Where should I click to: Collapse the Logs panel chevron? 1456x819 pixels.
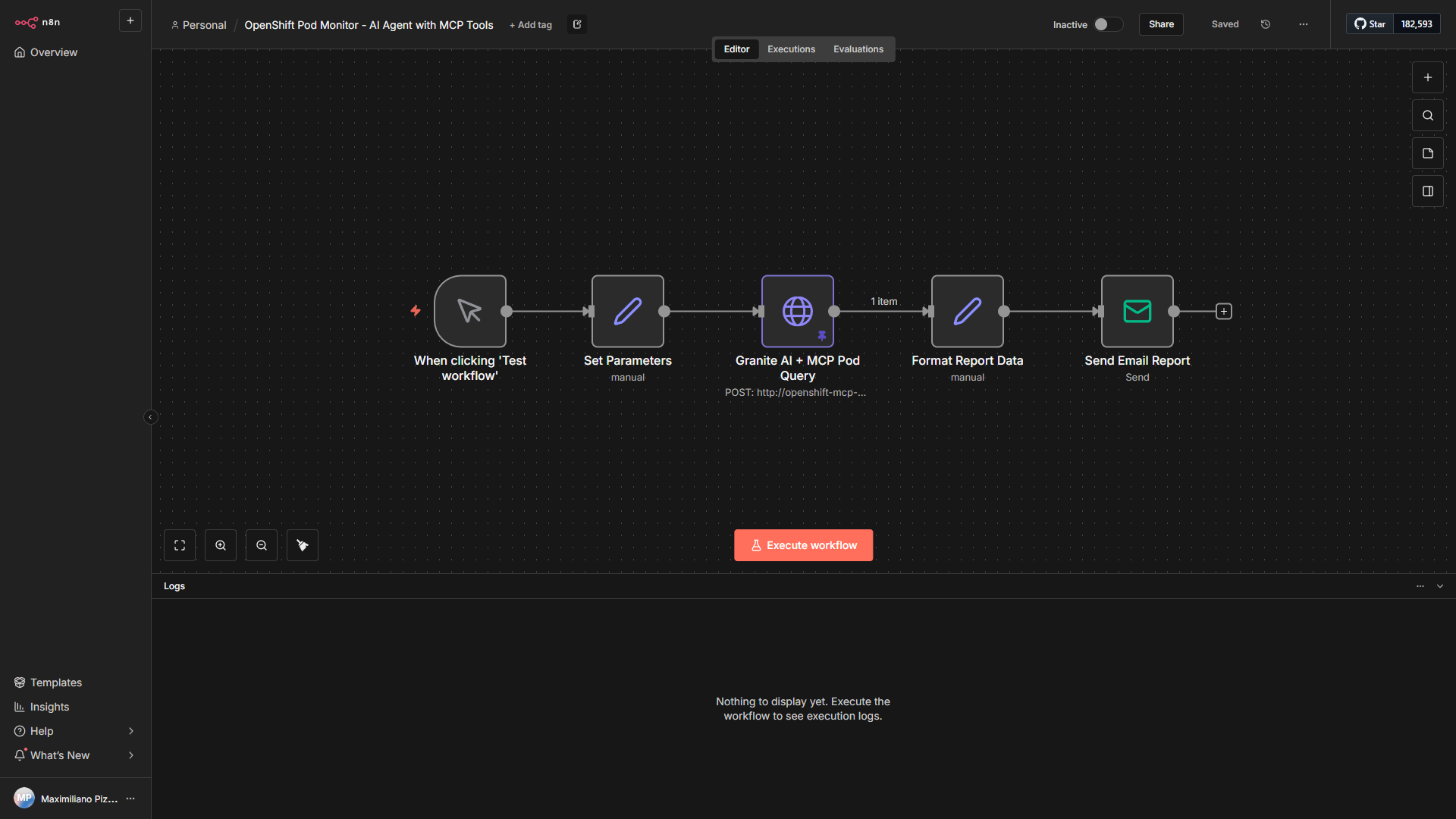1440,585
